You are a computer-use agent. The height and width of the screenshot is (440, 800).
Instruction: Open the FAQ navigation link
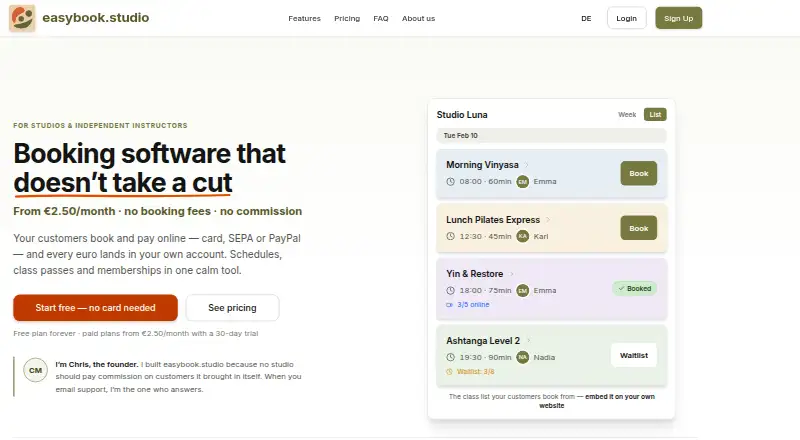coord(381,18)
